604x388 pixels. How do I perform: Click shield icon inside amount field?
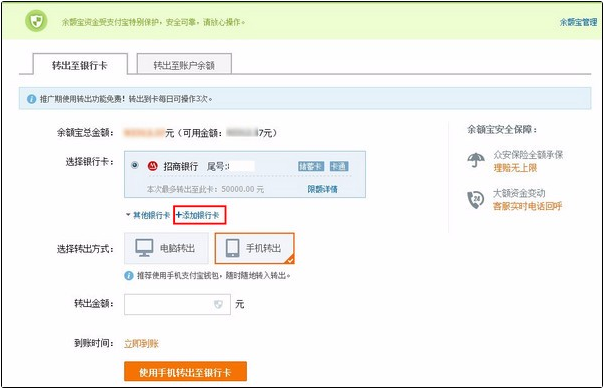point(218,305)
